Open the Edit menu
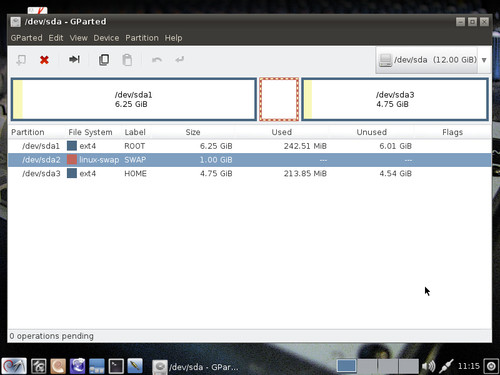500x375 pixels. [x=56, y=38]
